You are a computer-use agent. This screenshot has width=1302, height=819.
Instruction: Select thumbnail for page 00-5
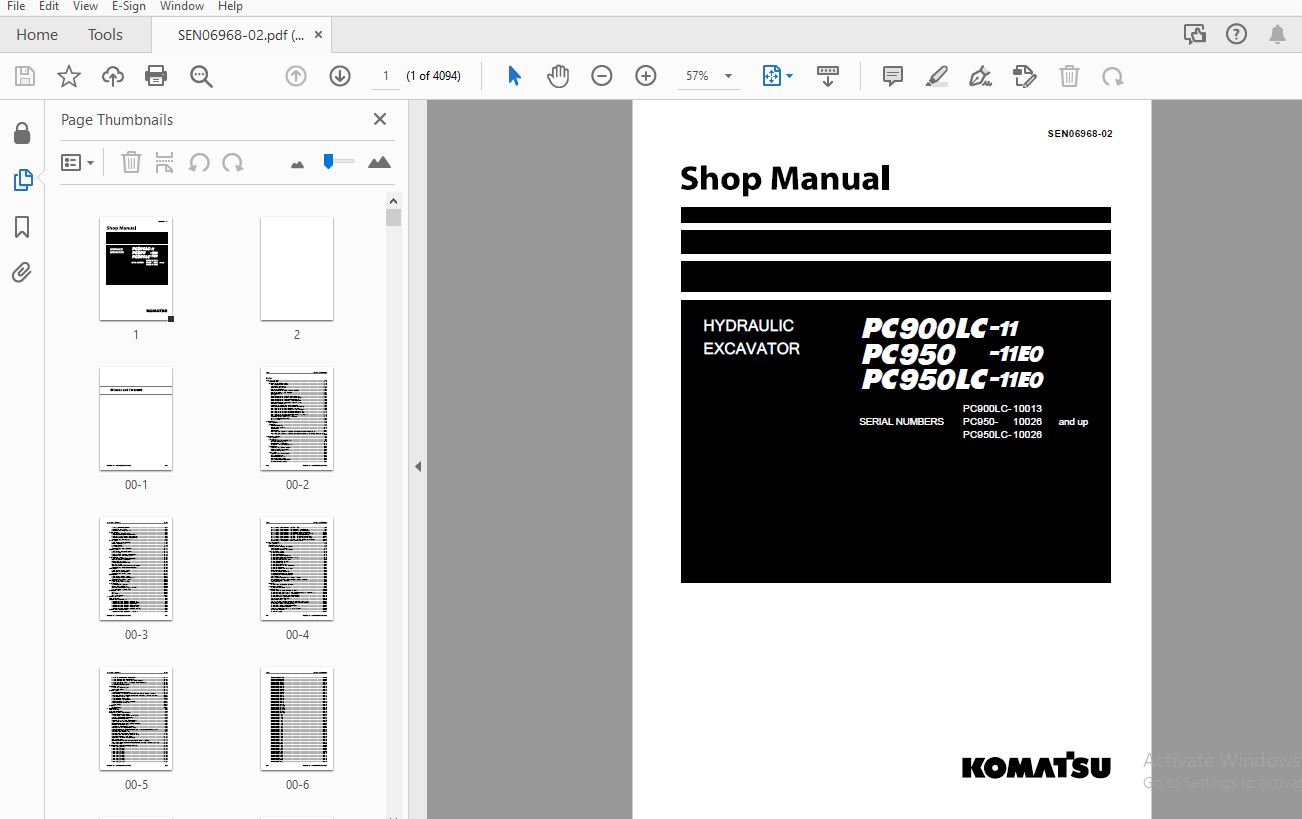136,719
